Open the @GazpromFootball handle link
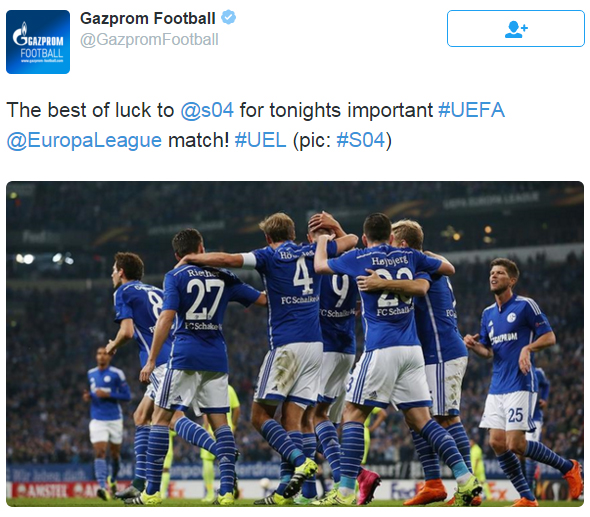 149,40
